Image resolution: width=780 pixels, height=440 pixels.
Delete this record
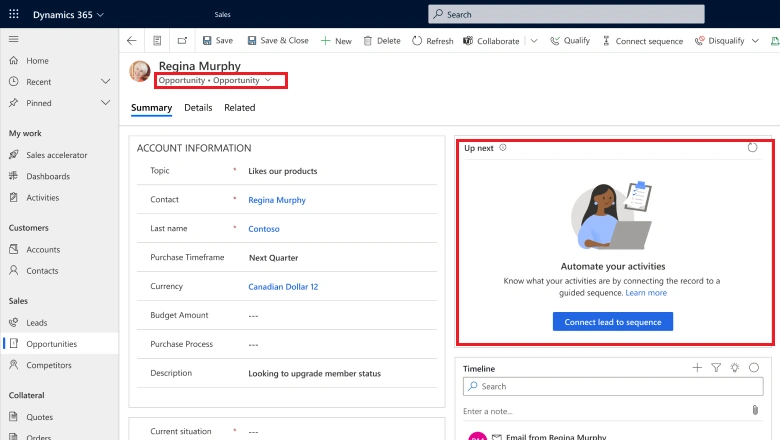tap(382, 41)
